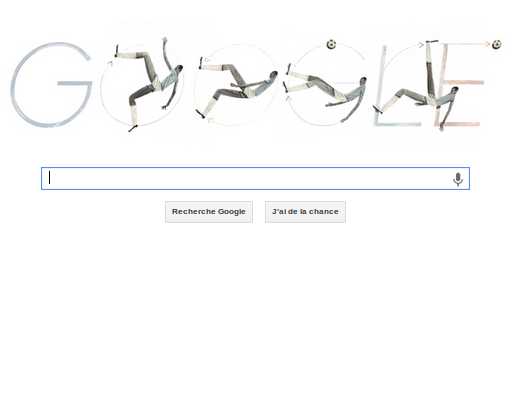Click the first player's raised hand
525x406 pixels.
click(164, 40)
